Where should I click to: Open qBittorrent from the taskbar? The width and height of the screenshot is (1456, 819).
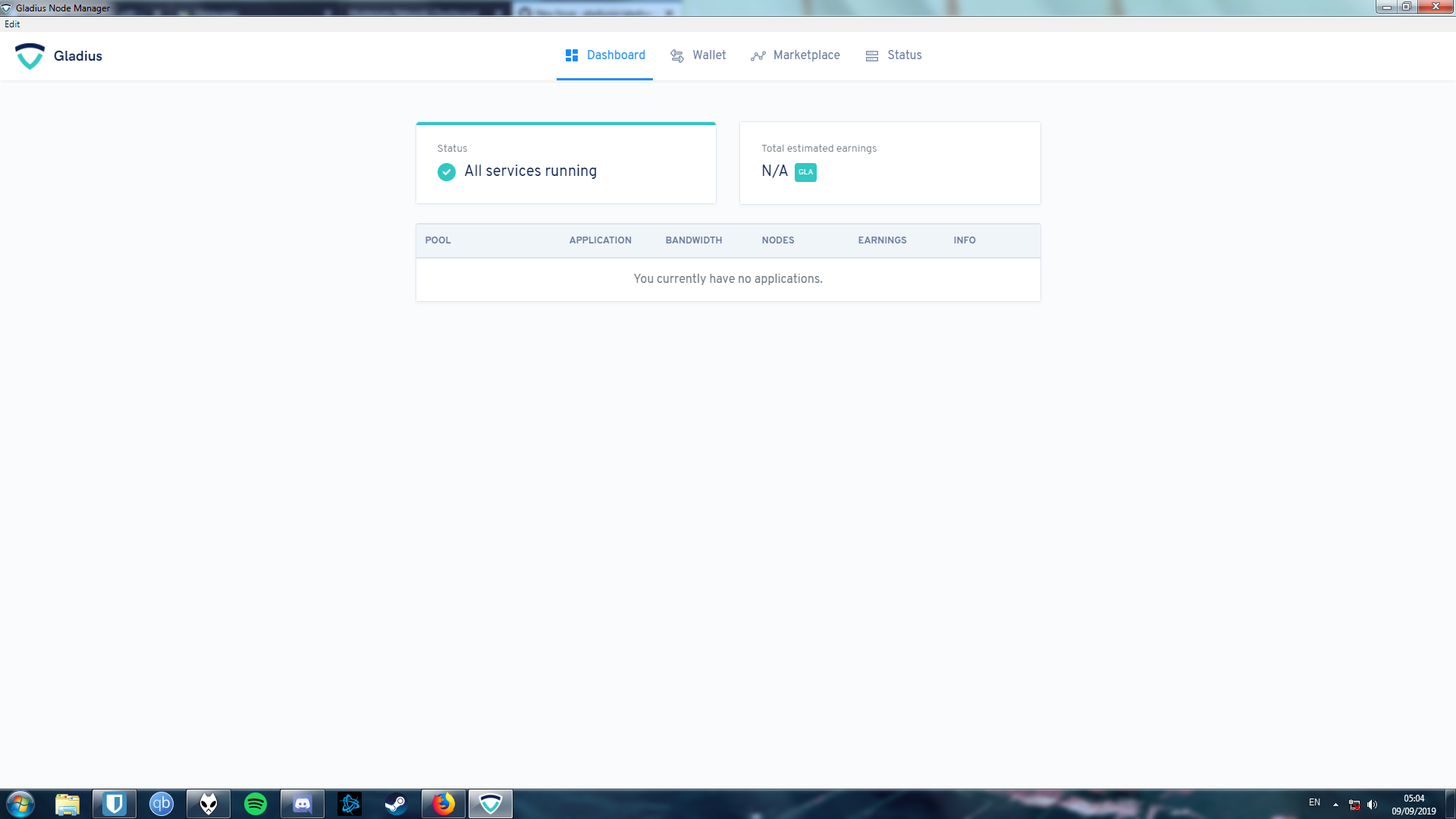click(x=162, y=804)
